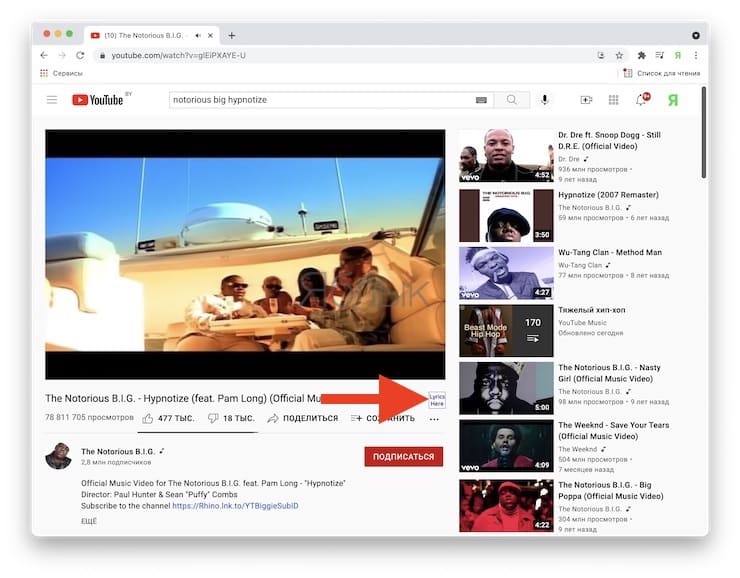Run search with the magnifier button
This screenshot has height=578, width=740.
[x=512, y=100]
